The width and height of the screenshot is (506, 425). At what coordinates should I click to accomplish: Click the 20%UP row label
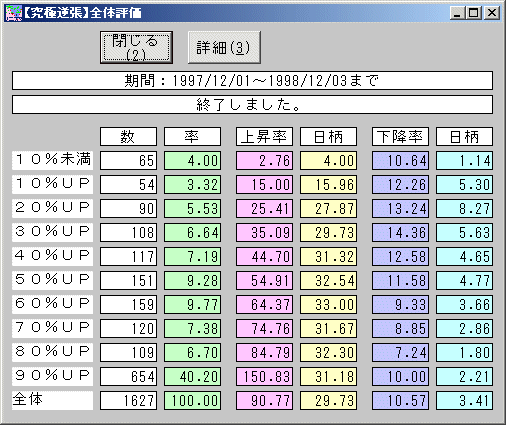click(x=52, y=208)
